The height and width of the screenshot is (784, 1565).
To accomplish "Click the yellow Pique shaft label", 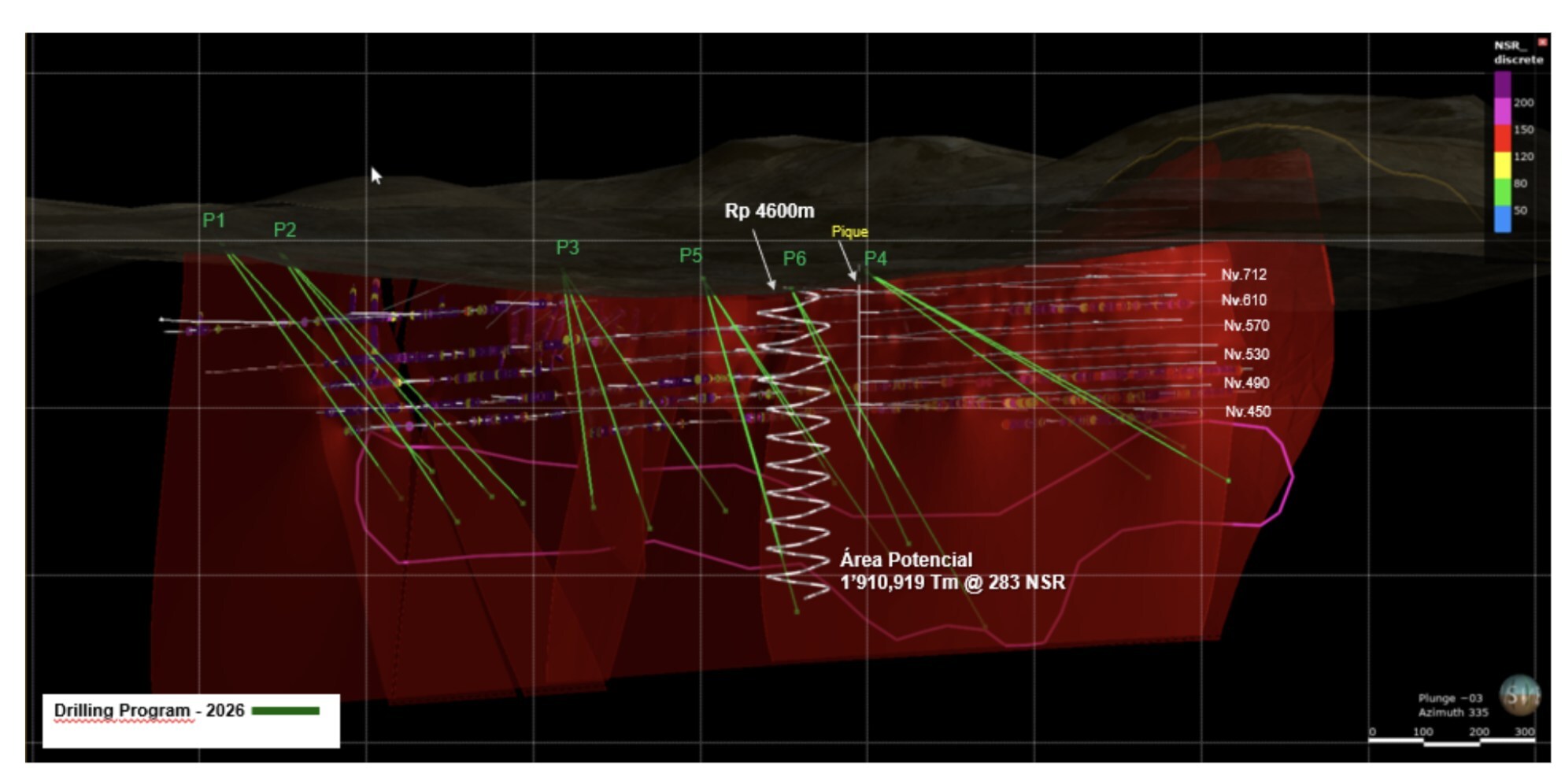I will click(849, 232).
